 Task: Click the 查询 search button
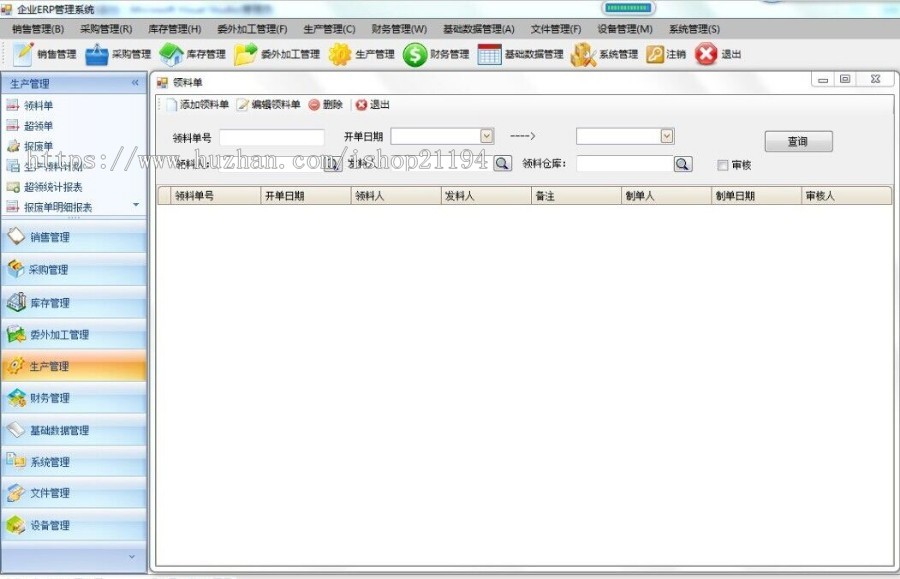click(798, 141)
